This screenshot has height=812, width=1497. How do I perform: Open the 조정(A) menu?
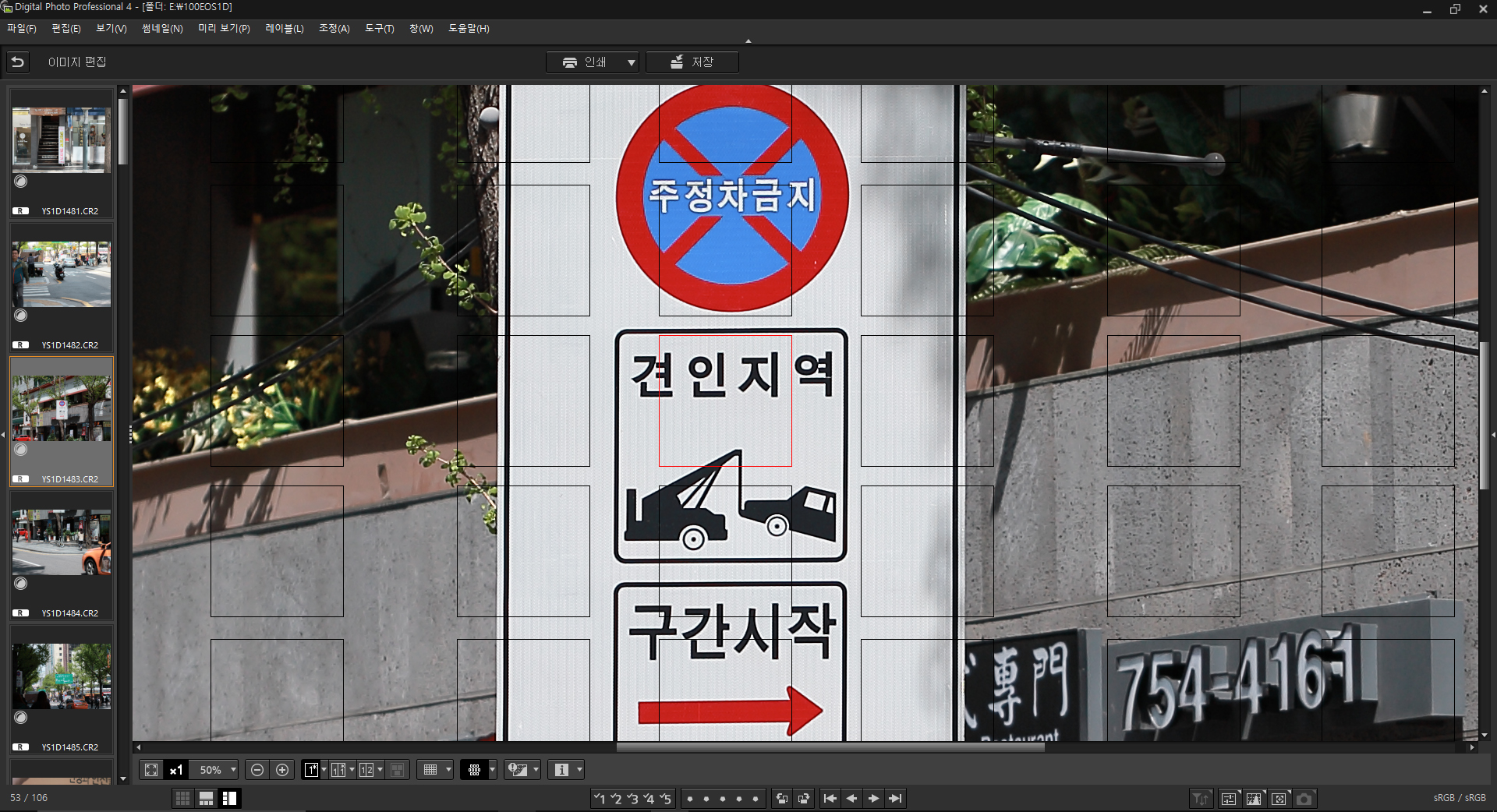point(334,29)
